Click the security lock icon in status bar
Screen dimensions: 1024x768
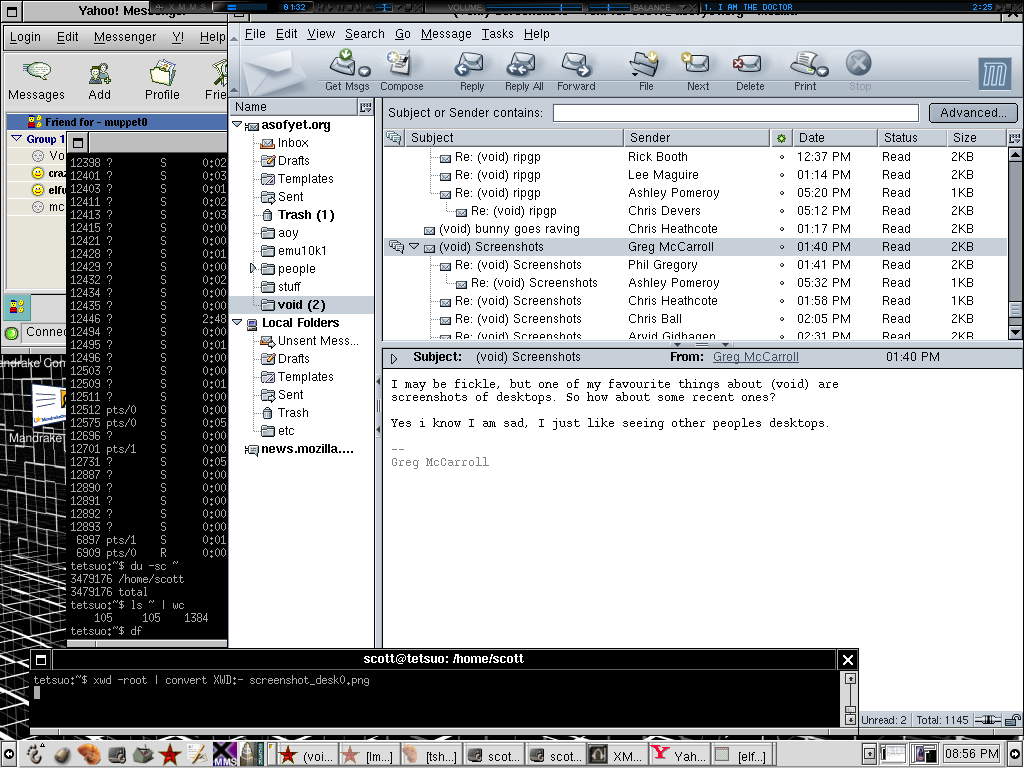coord(1013,720)
